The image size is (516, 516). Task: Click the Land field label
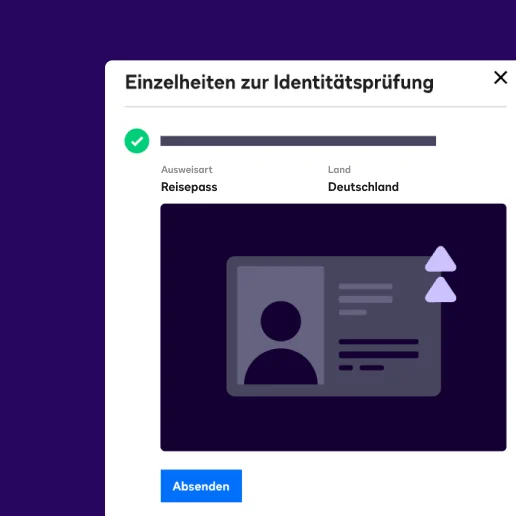click(339, 170)
